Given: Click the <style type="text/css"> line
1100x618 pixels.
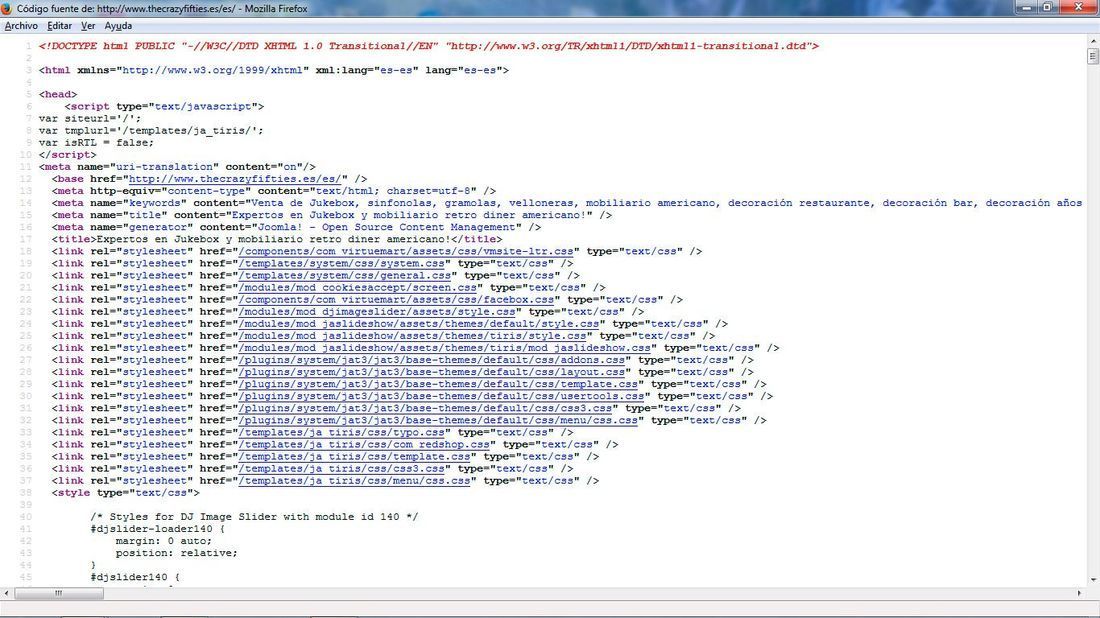Looking at the screenshot, I should (x=125, y=493).
